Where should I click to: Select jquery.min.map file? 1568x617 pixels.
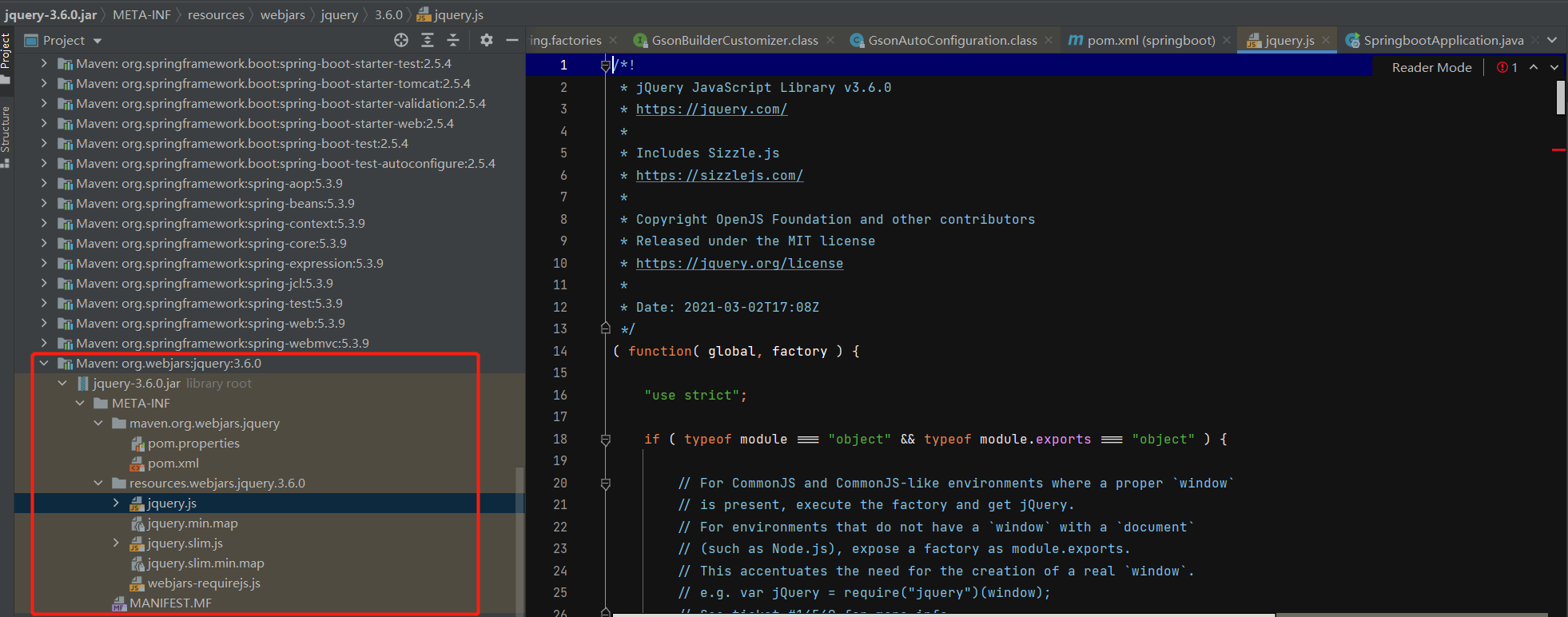(193, 523)
